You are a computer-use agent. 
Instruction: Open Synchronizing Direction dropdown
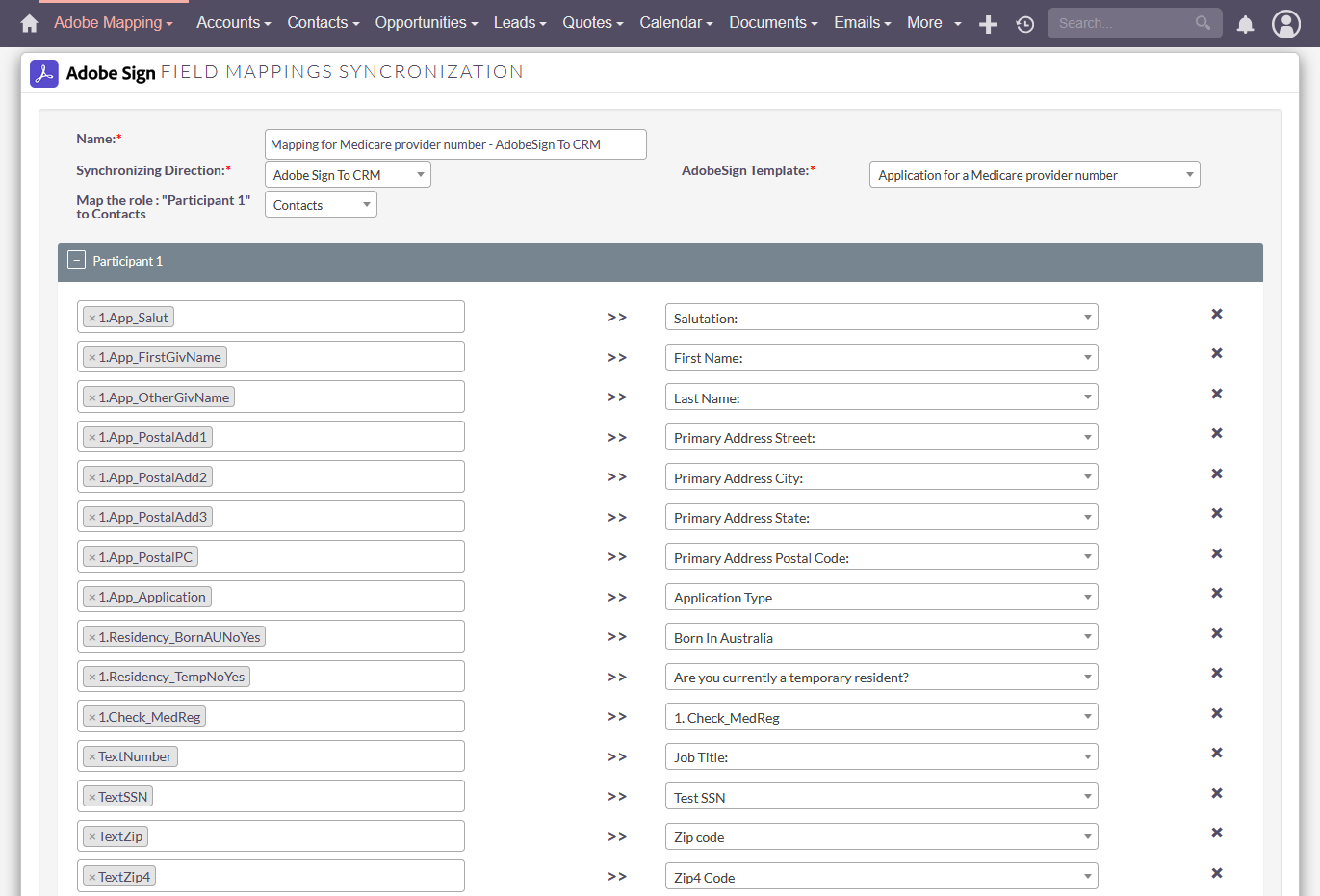coord(348,175)
